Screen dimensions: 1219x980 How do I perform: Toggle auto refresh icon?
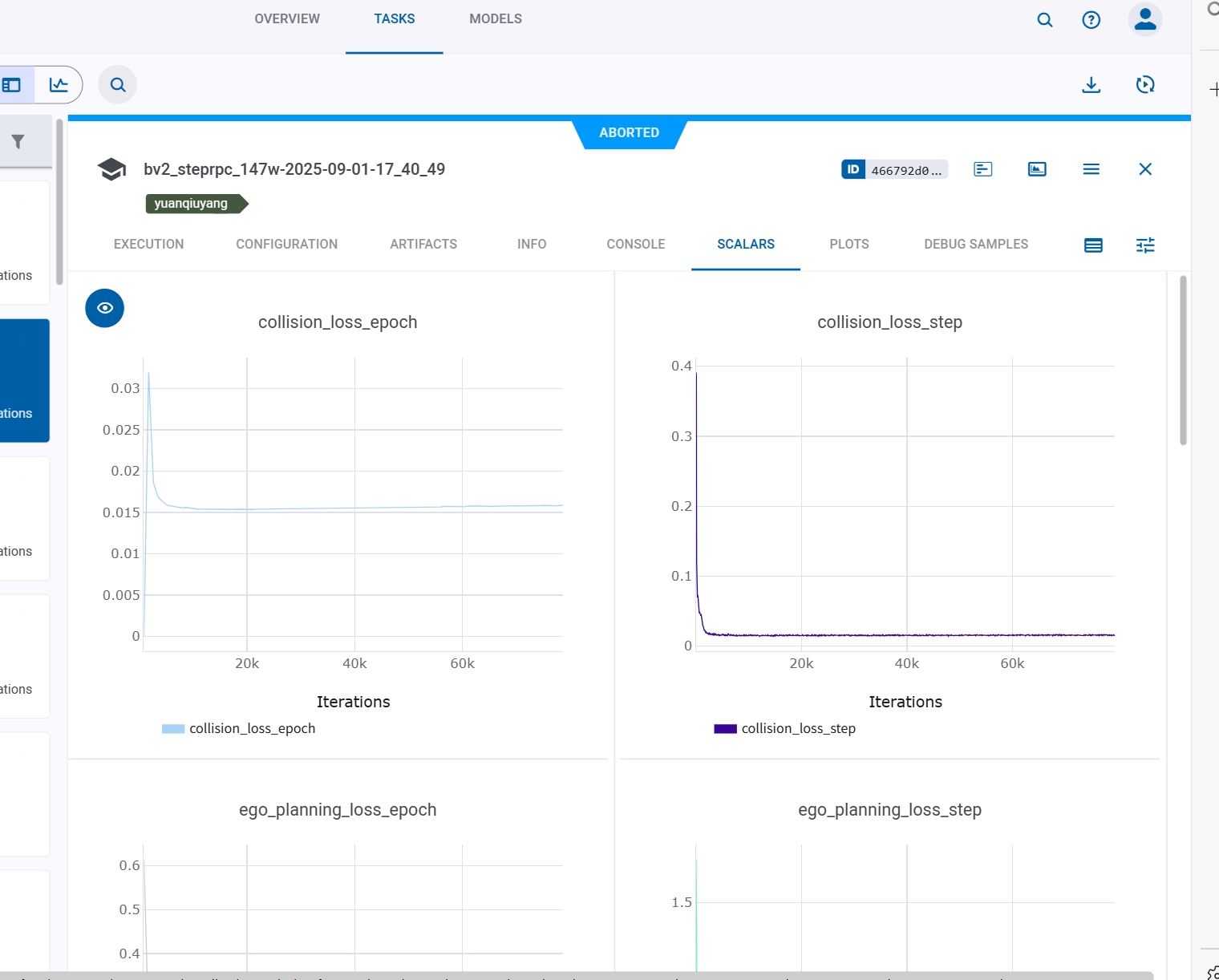[x=1145, y=85]
